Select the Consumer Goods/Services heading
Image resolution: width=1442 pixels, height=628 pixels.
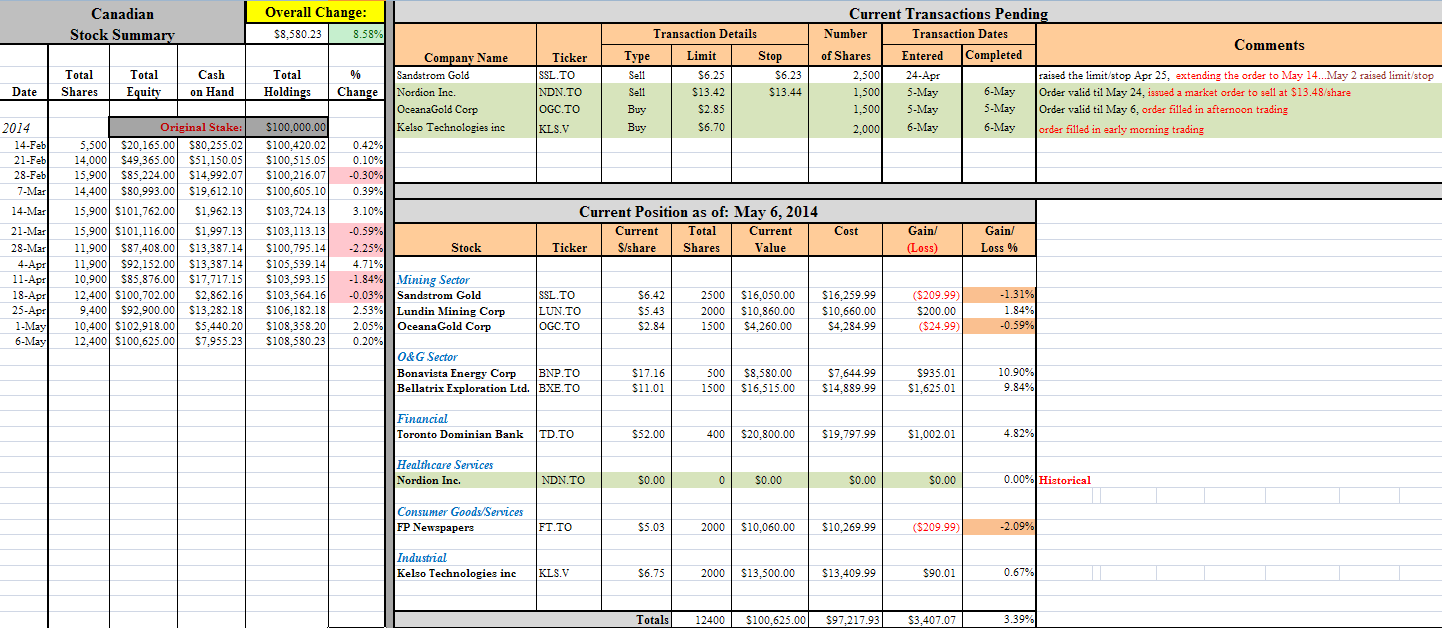click(460, 512)
